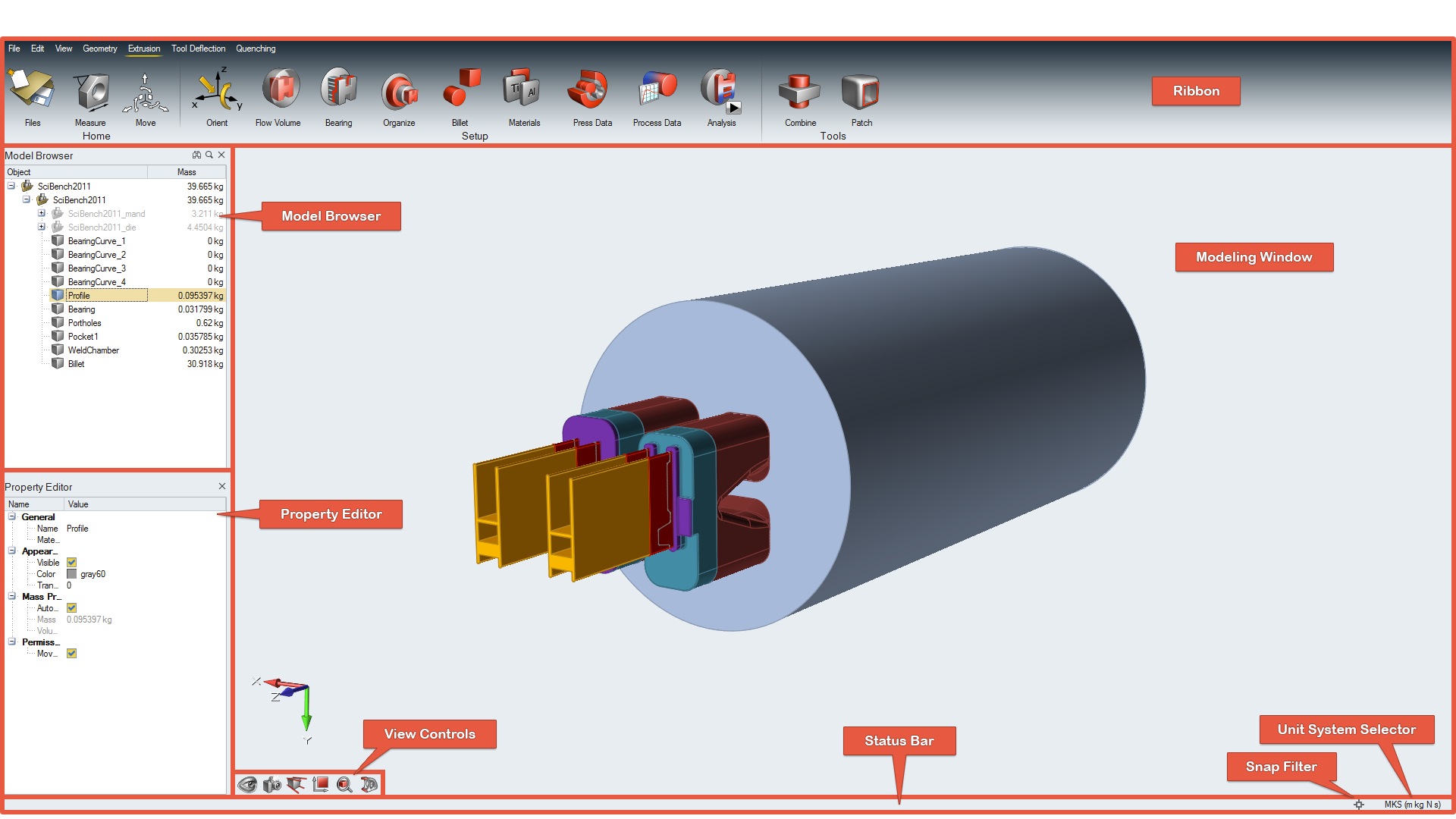1456x819 pixels.
Task: Select the Measure tool
Action: [x=91, y=93]
